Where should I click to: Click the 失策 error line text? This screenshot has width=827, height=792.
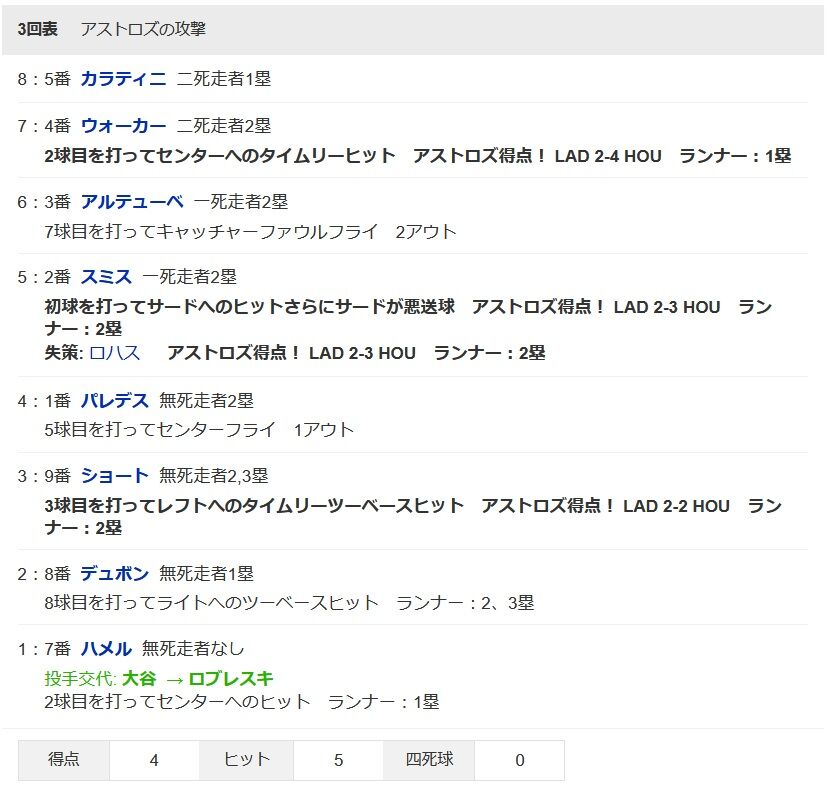pyautogui.click(x=295, y=352)
